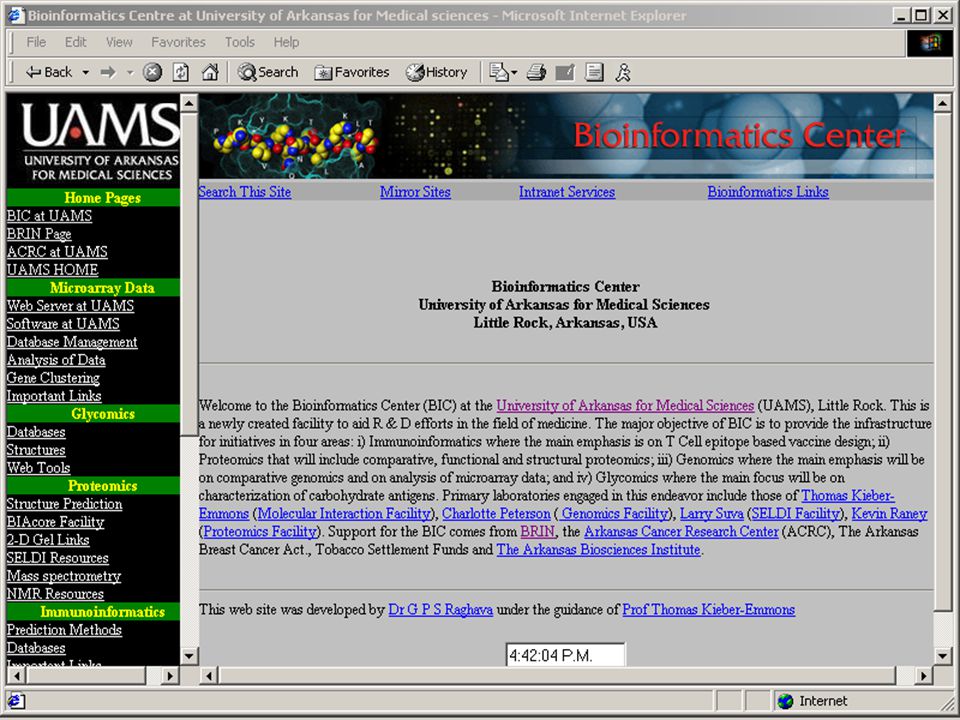Screen dimensions: 960x720
Task: Open the NMR Resources link
Action: click(55, 594)
